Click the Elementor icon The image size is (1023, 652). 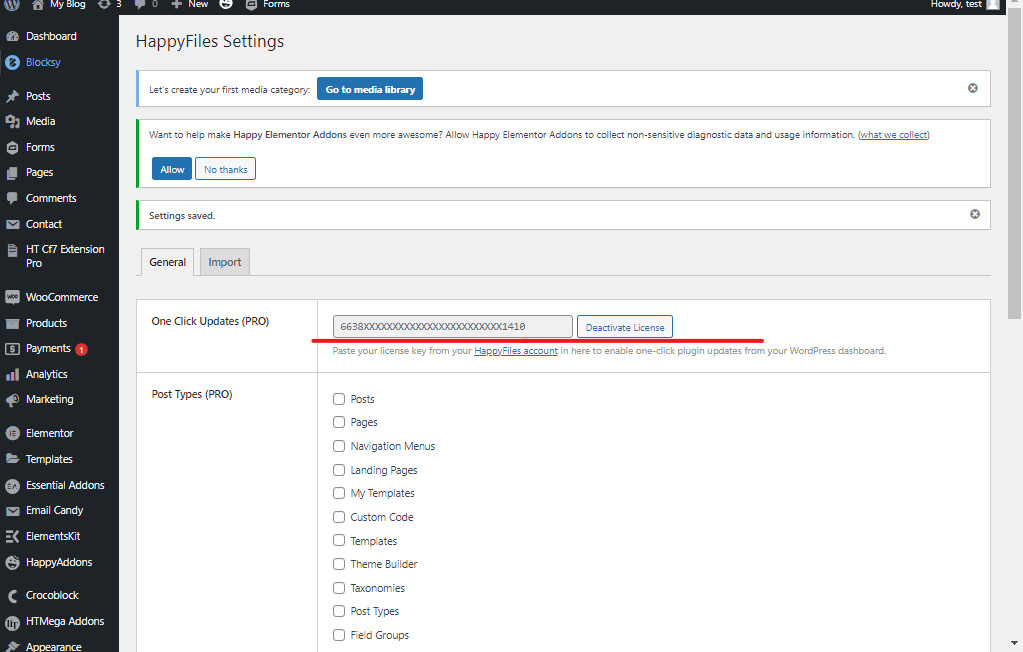coord(12,433)
